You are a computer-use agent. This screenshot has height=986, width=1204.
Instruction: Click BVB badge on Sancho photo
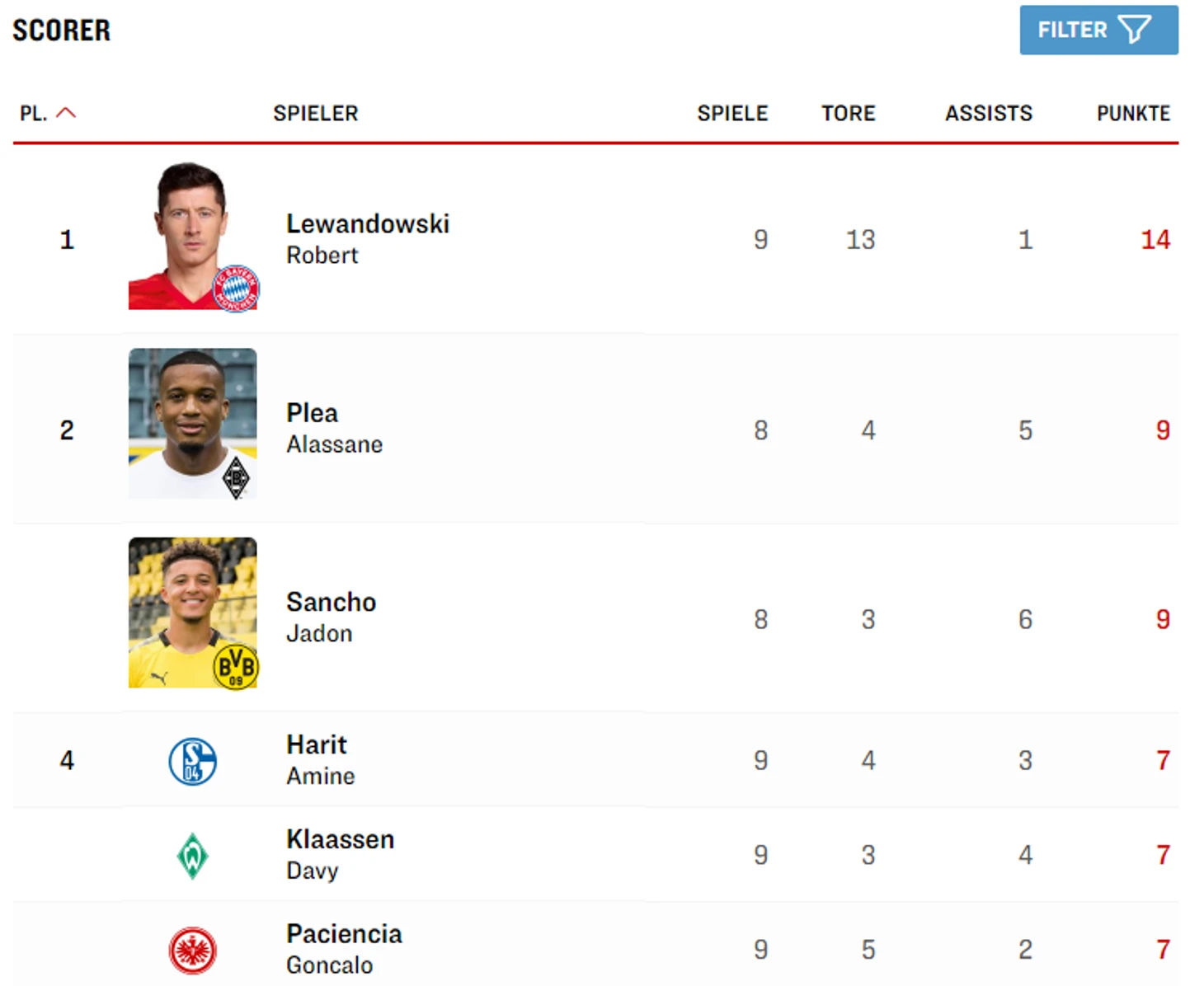click(236, 667)
